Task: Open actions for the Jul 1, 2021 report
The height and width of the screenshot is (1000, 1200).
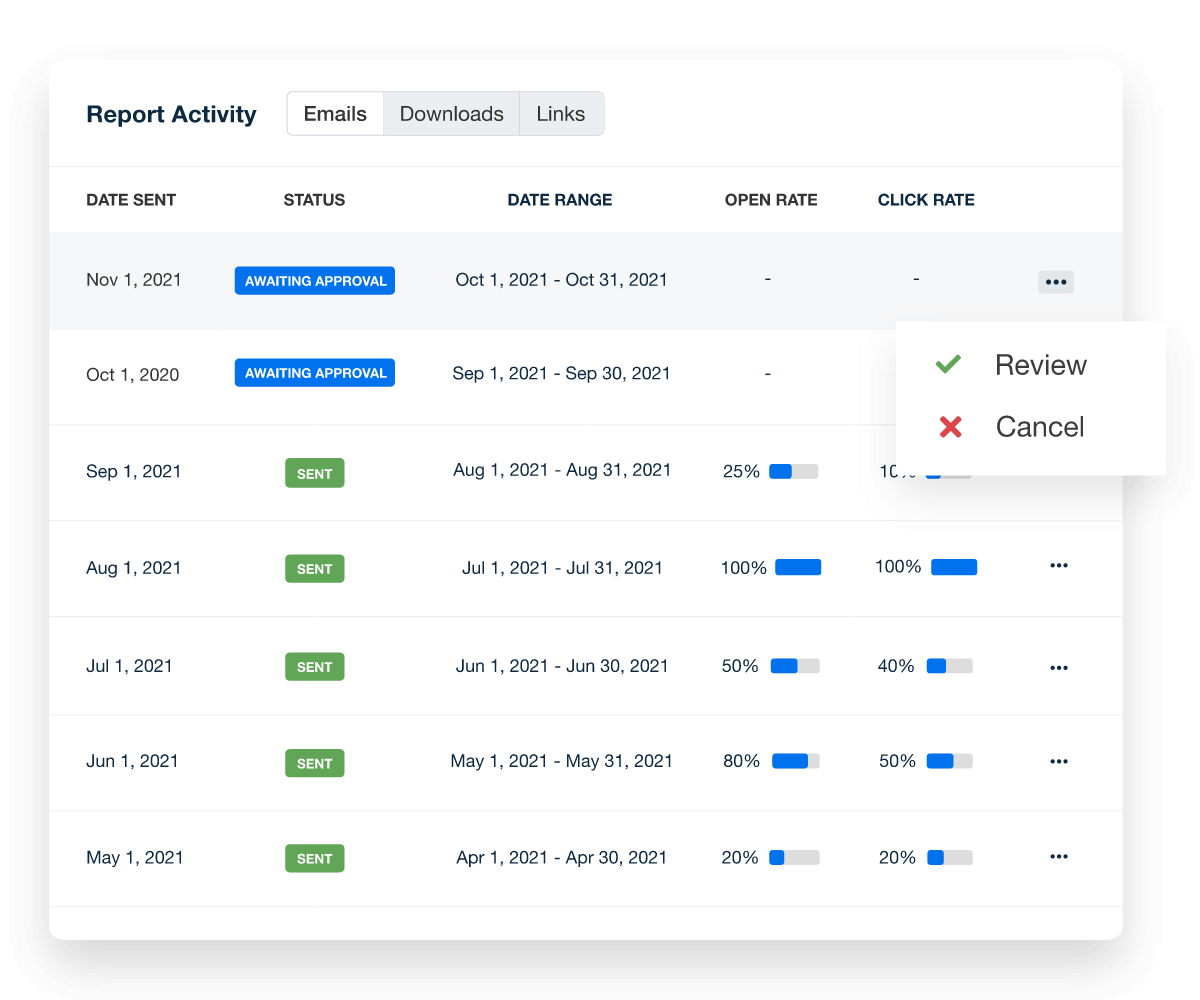Action: click(x=1059, y=666)
